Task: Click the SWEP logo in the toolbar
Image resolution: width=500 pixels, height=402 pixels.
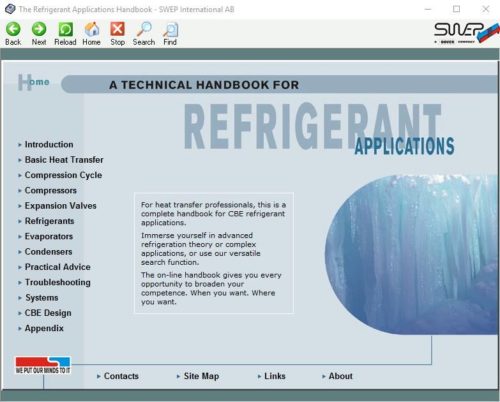Action: (467, 33)
